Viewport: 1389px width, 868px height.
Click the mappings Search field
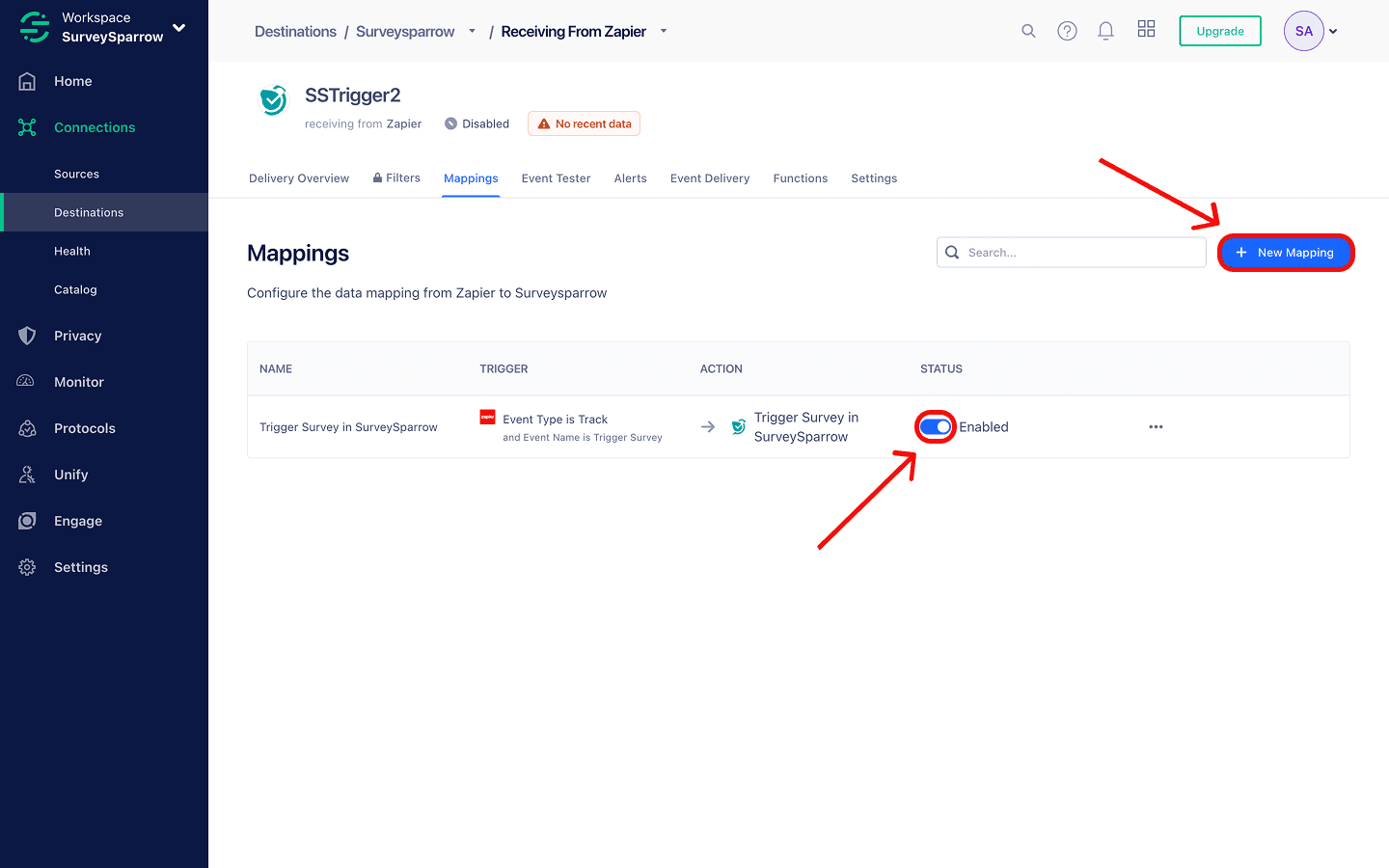[1071, 253]
